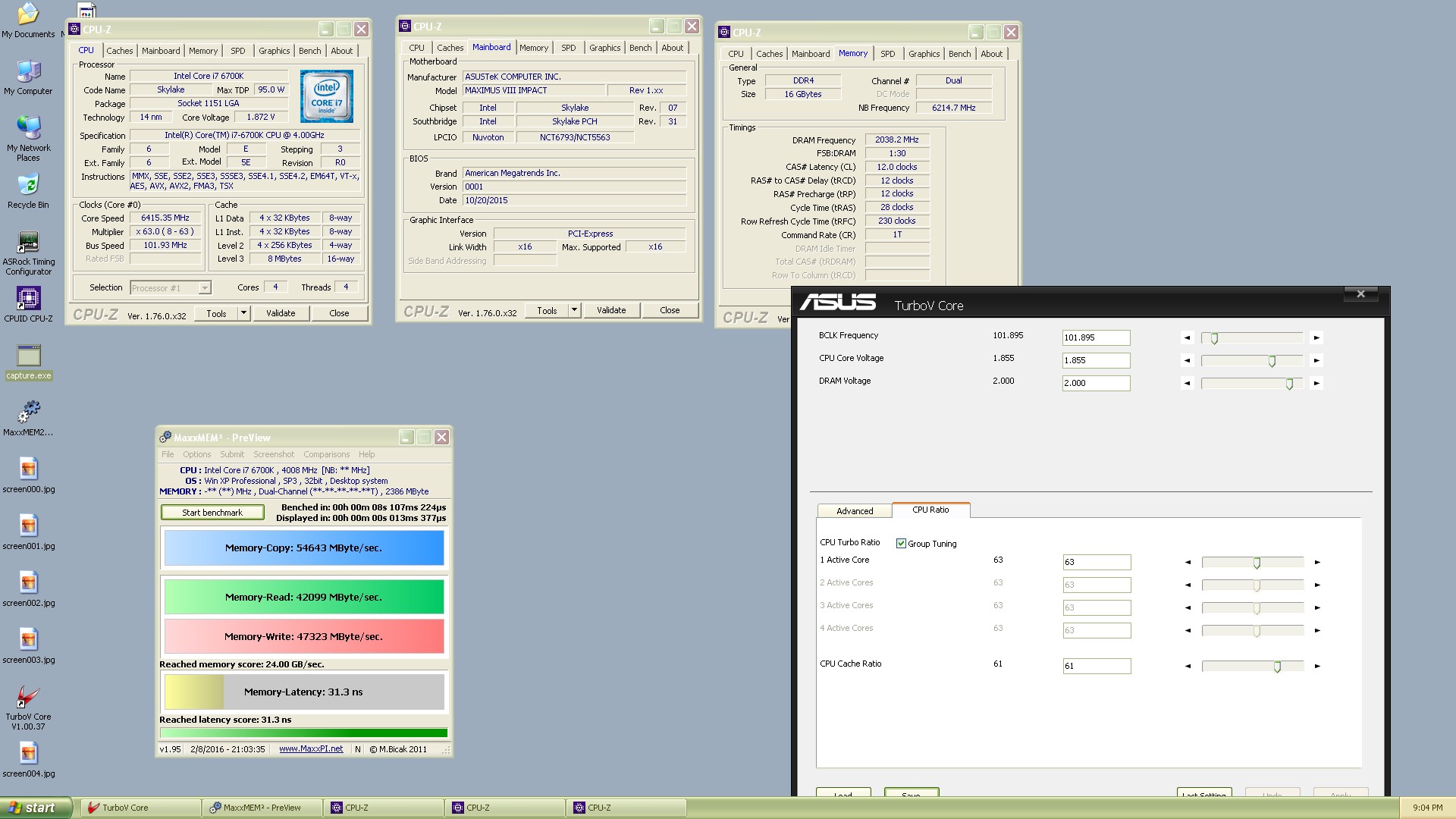Open the screen000.jpg desktop file
1456x819 pixels.
(x=28, y=475)
